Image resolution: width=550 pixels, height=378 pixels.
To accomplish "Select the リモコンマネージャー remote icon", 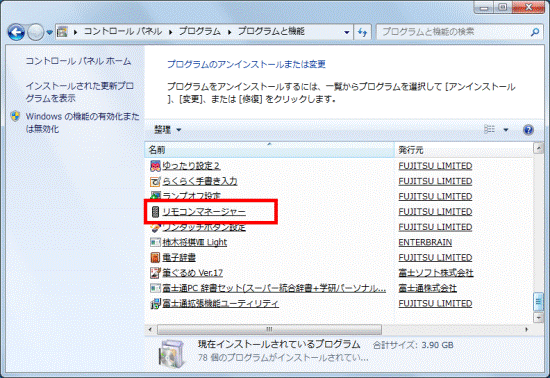I will 155,212.
